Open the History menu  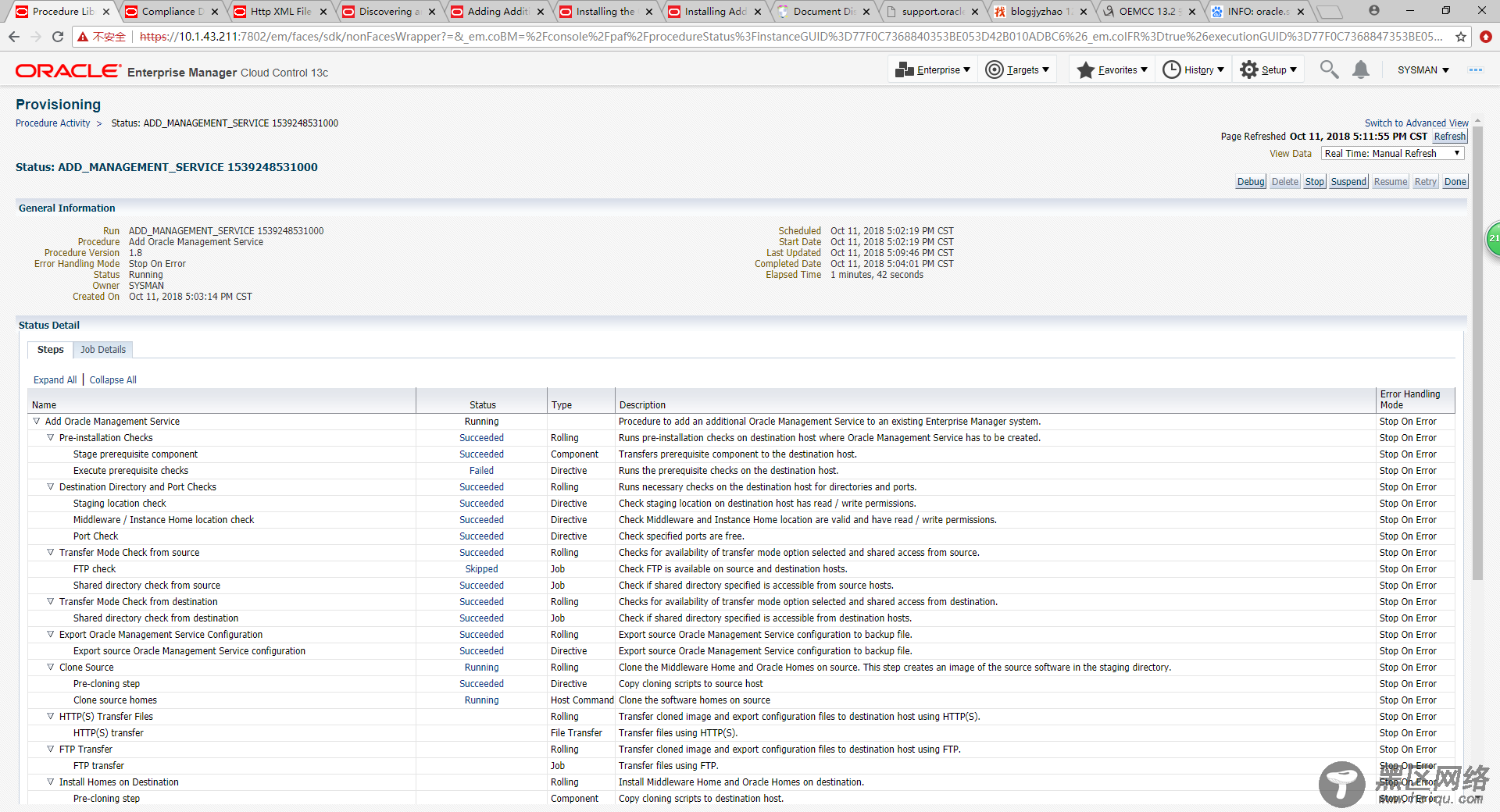click(x=1193, y=69)
